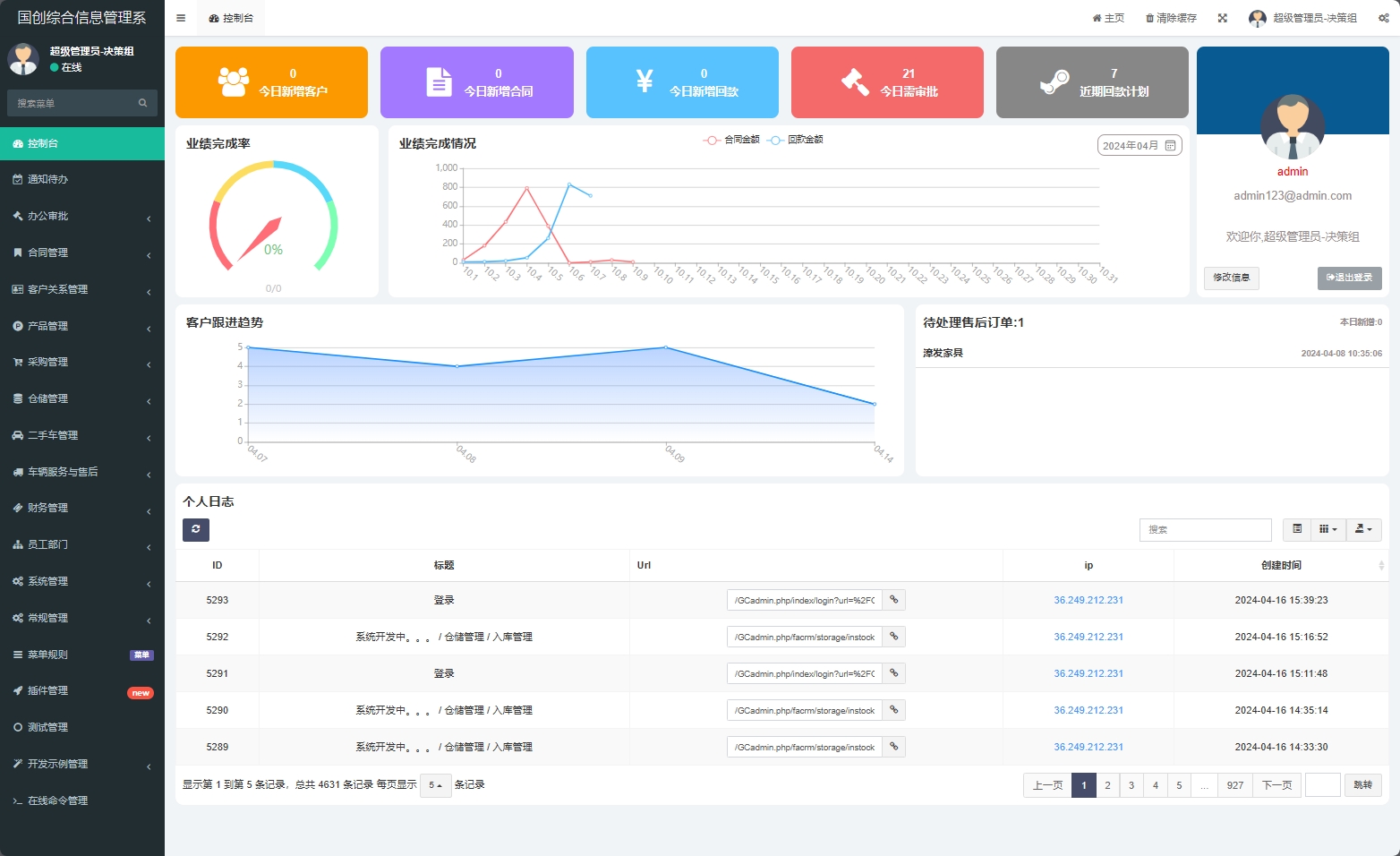This screenshot has height=856, width=1400.
Task: Open the columns visibility dropdown
Action: 1328,529
